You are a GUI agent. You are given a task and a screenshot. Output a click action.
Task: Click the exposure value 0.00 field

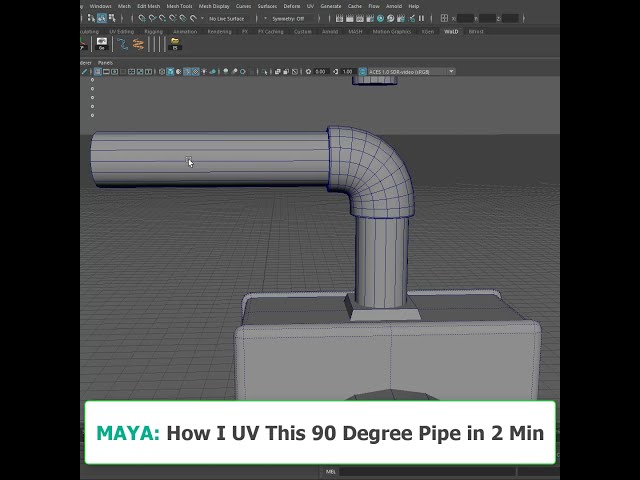point(320,72)
